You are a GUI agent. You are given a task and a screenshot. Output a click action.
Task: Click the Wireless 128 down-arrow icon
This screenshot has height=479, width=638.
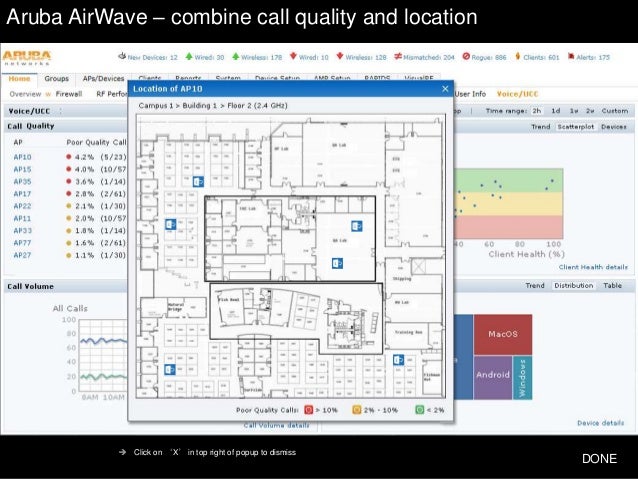tap(340, 56)
